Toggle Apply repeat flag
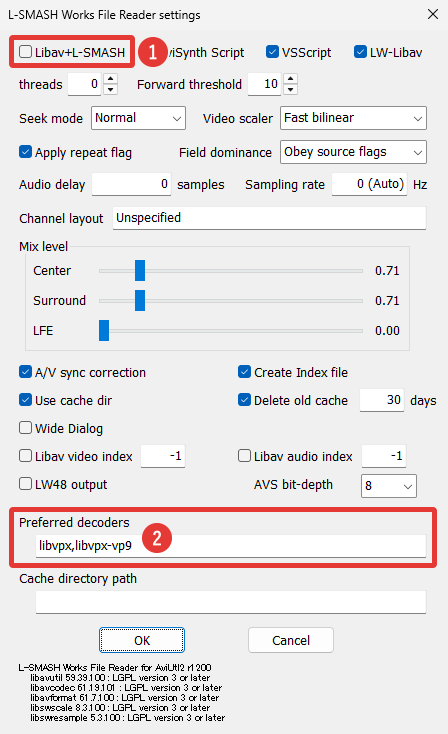Viewport: 448px width, 734px height. pyautogui.click(x=25, y=152)
